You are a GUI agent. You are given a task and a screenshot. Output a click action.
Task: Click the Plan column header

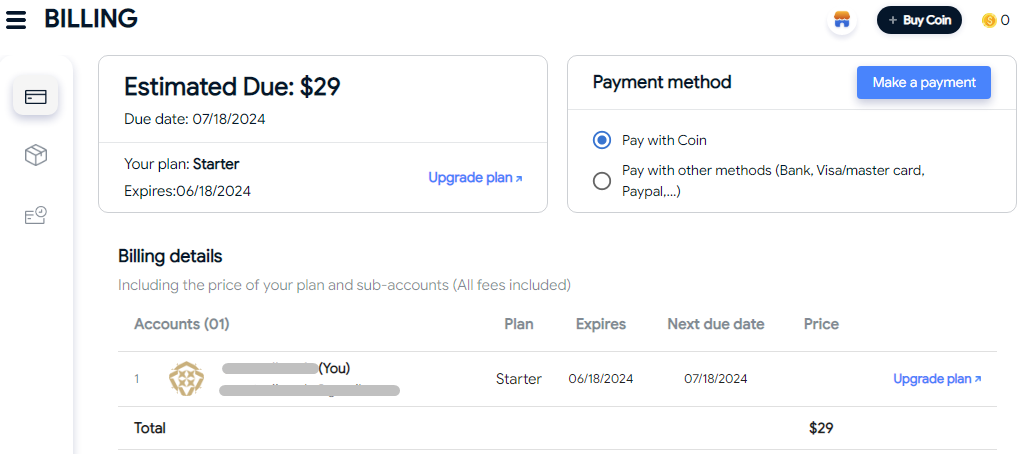pos(519,324)
